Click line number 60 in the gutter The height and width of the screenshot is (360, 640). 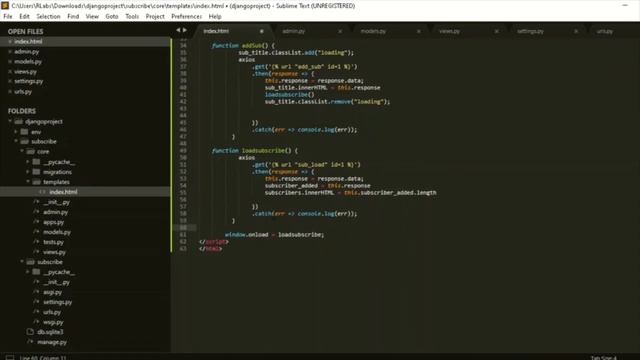[183, 228]
